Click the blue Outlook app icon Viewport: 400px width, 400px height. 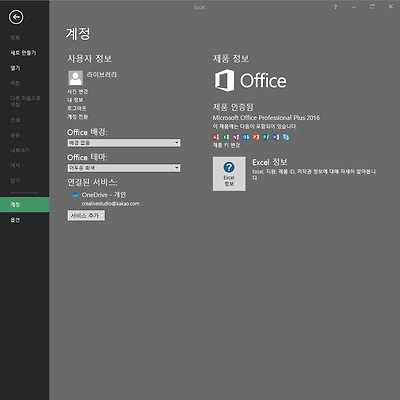click(246, 137)
